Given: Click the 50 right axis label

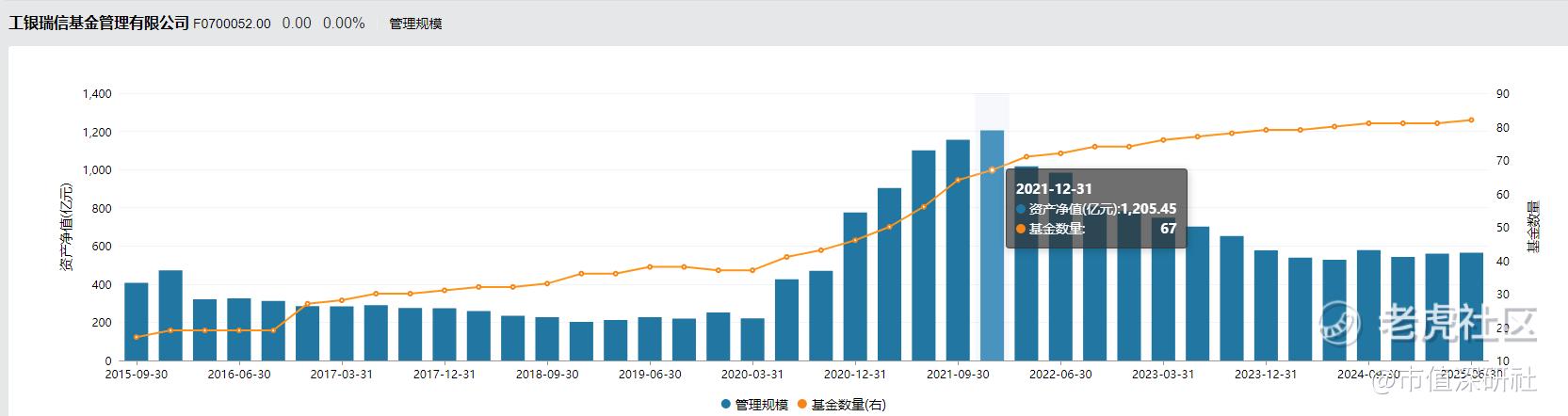Looking at the screenshot, I should (x=1502, y=228).
